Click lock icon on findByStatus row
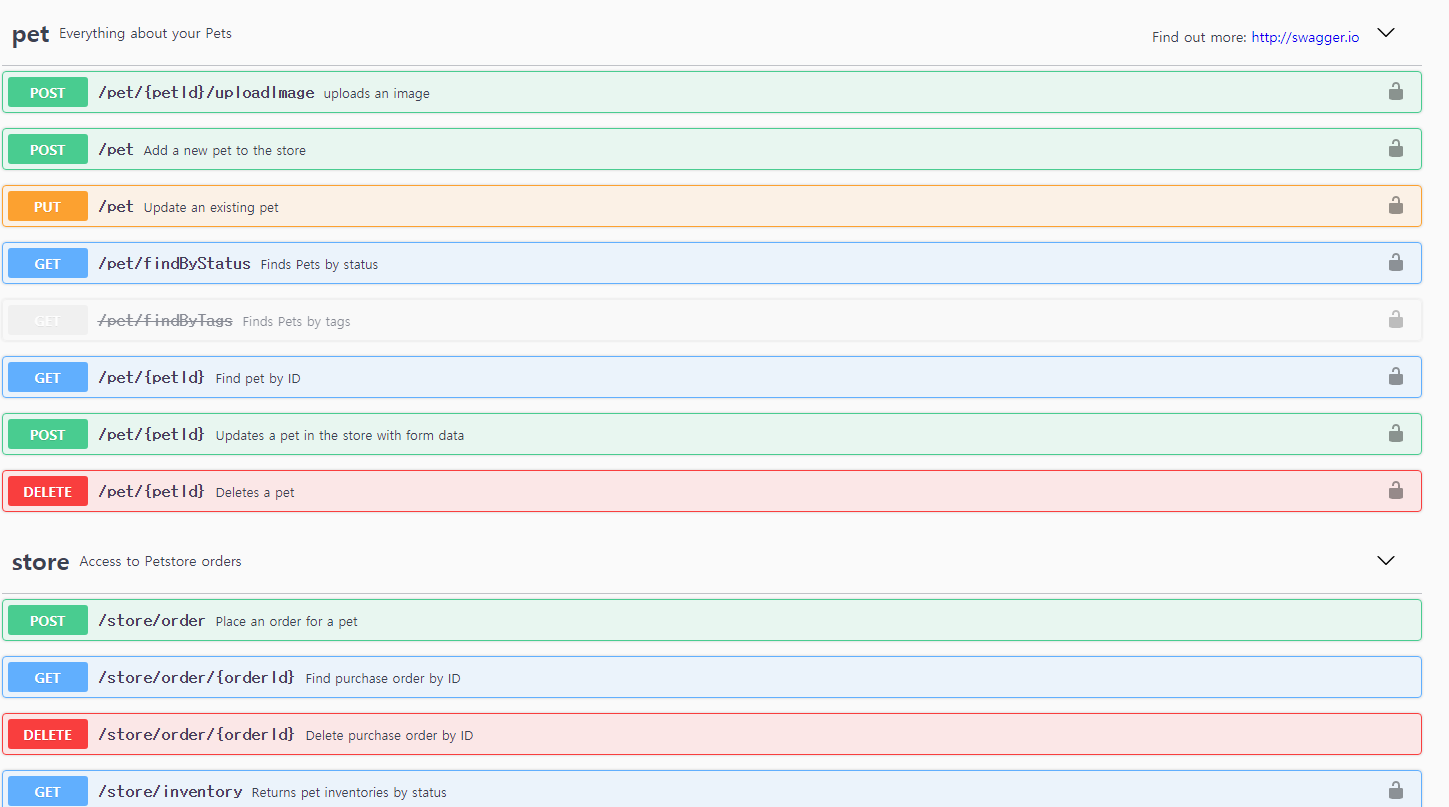 click(x=1395, y=263)
